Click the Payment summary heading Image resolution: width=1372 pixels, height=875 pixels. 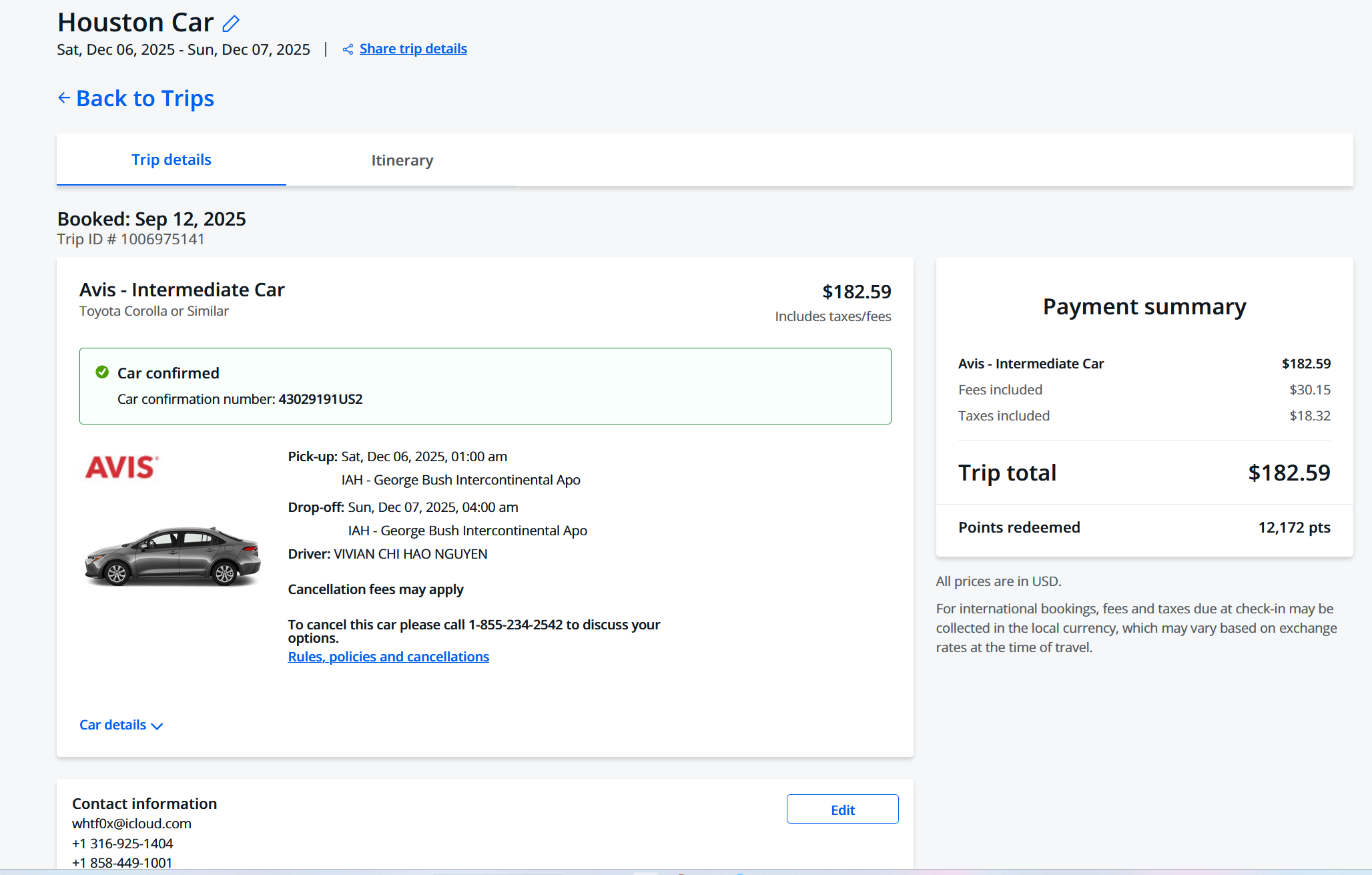click(1144, 306)
